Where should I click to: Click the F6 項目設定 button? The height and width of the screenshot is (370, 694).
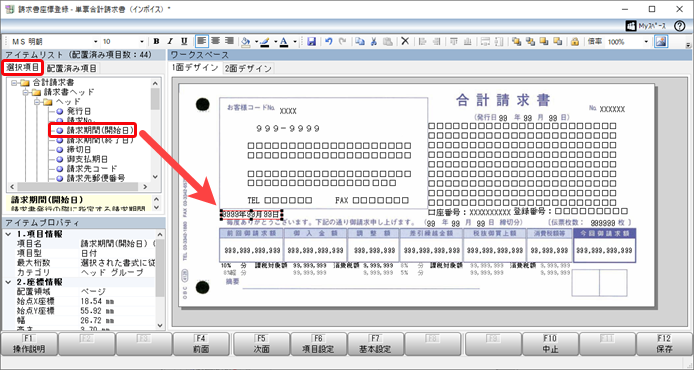coord(318,344)
